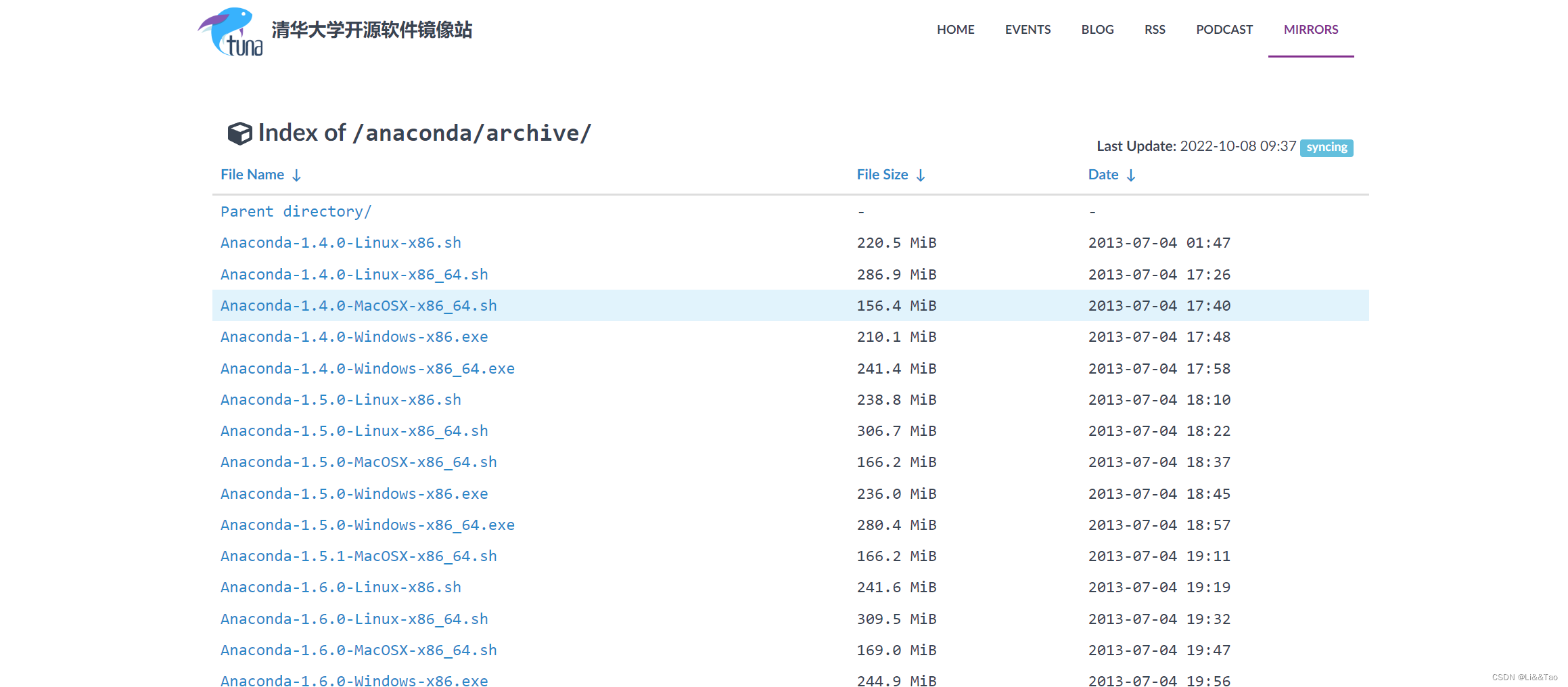The height and width of the screenshot is (687, 1568).
Task: Click the TUNA fish logo
Action: 230,31
